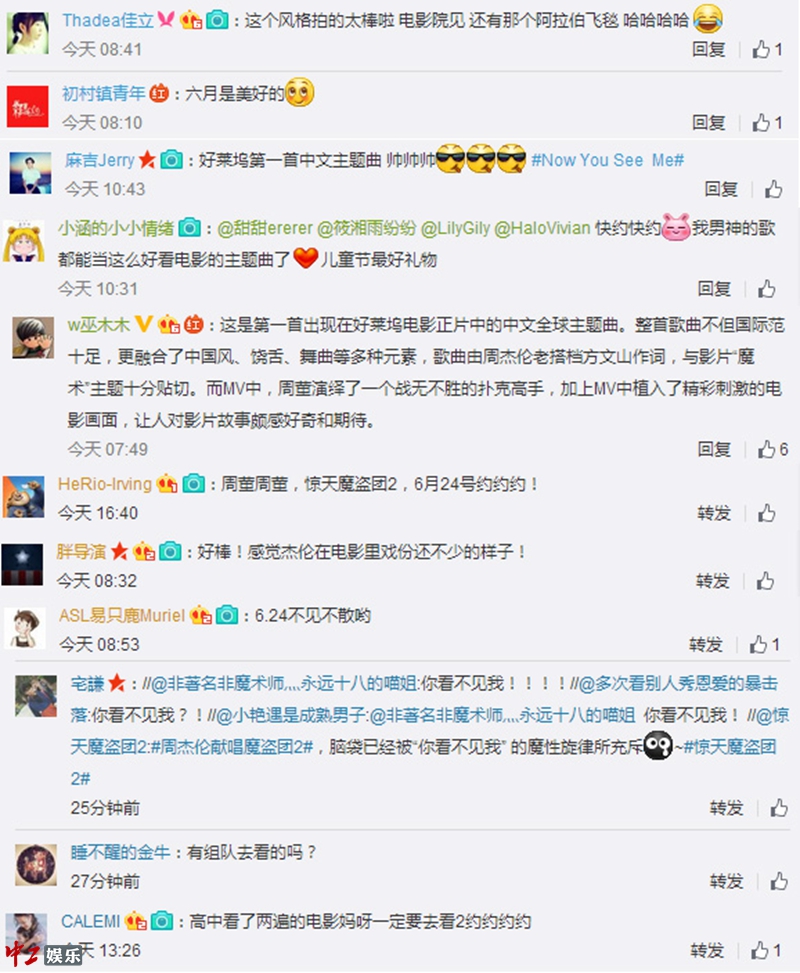Click thumbs-up on 麻吉Jerry's comment

[773, 189]
